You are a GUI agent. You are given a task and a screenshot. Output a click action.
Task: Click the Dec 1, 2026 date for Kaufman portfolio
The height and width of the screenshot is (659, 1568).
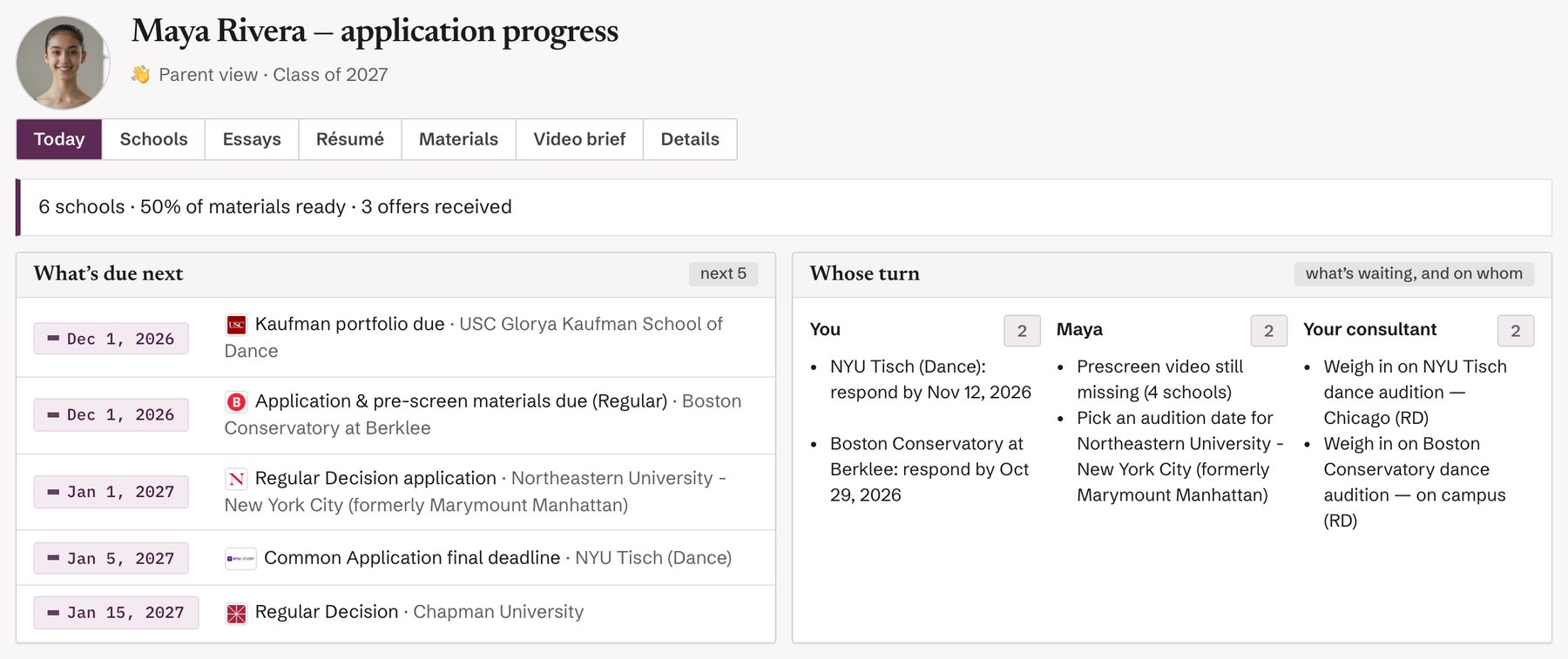click(x=112, y=339)
